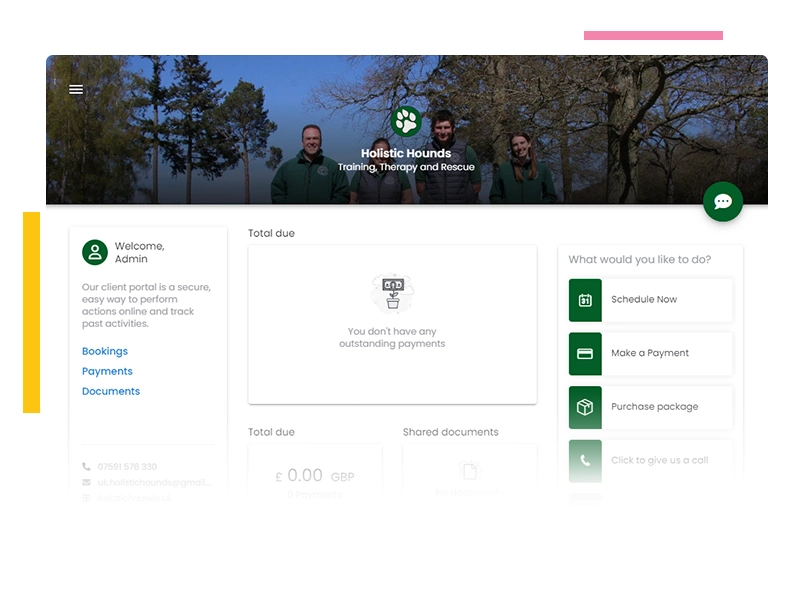Click the email envelope icon
Screen dimensions: 800x600
(x=87, y=482)
